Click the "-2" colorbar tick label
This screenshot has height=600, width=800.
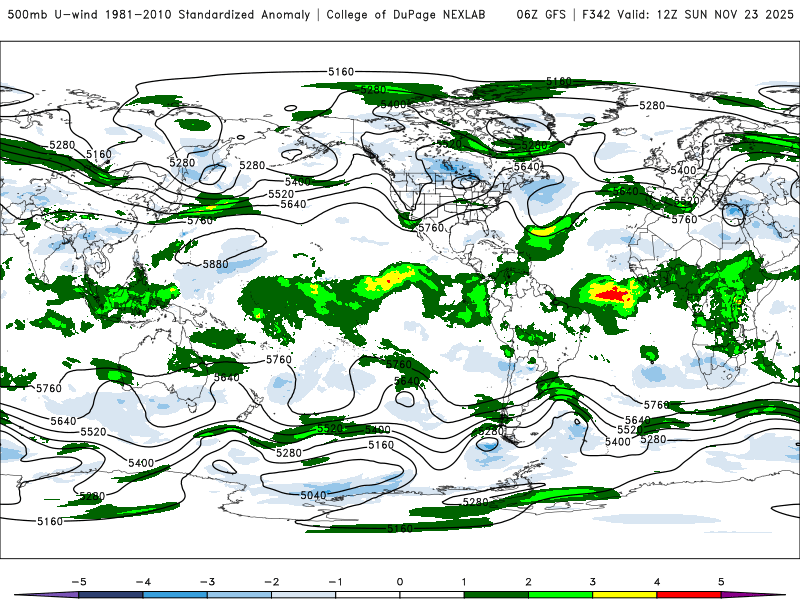point(271,582)
